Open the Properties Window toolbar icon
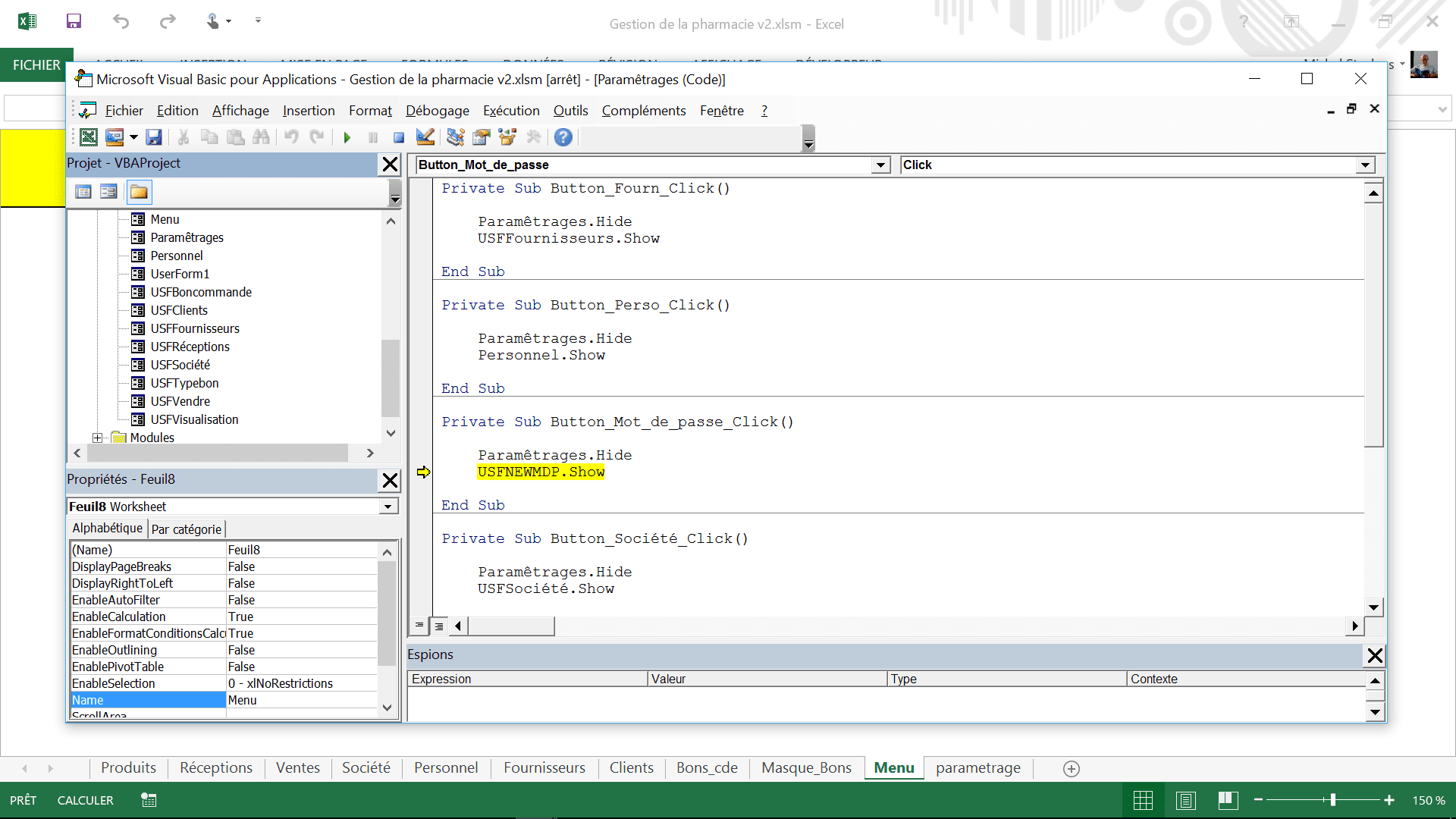The image size is (1456, 819). coord(481,137)
